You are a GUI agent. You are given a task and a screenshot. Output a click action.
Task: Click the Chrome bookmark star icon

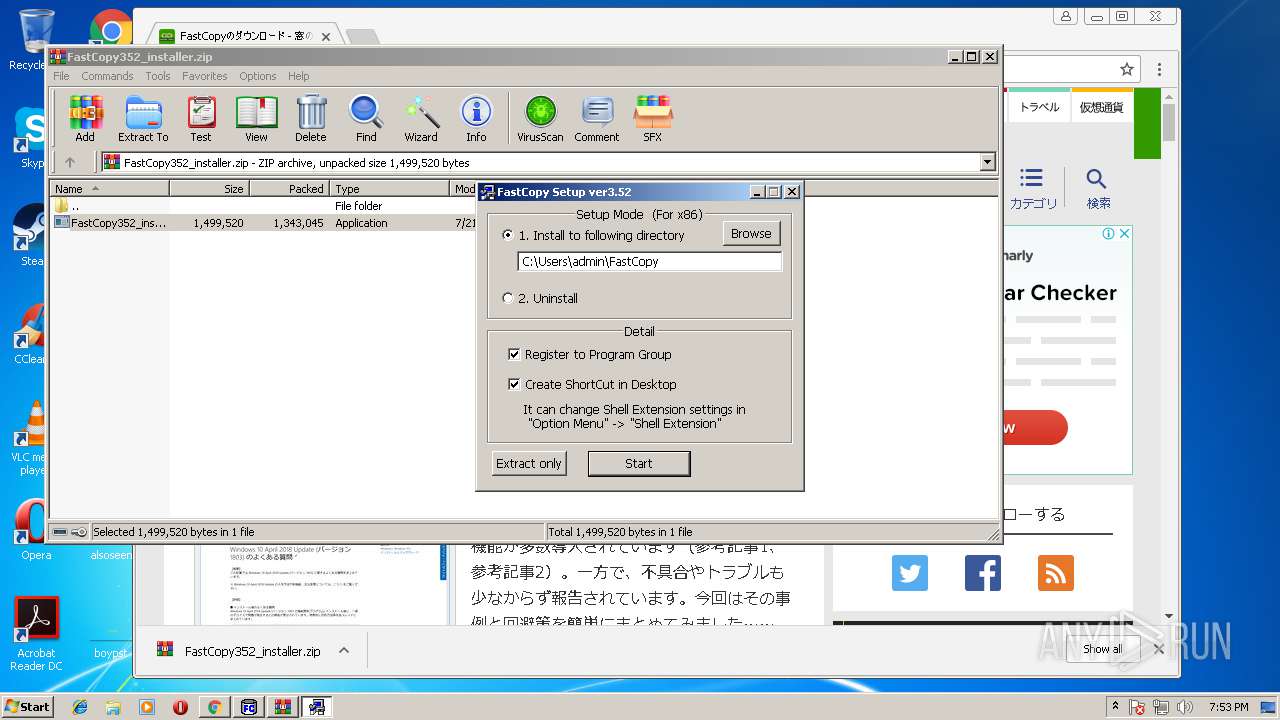(x=1127, y=69)
